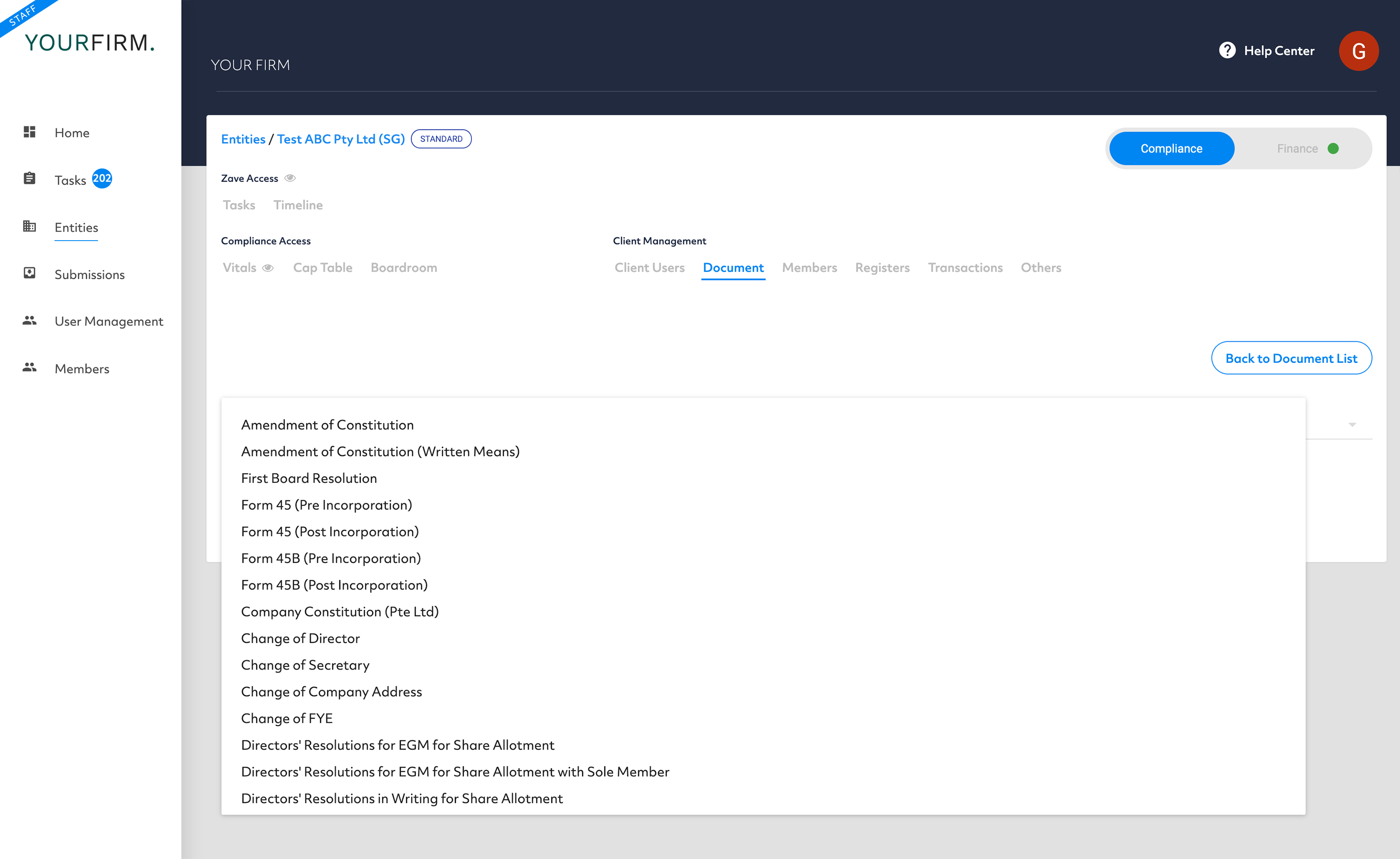Open the Cap Table tab
This screenshot has height=859, width=1400.
click(x=323, y=268)
